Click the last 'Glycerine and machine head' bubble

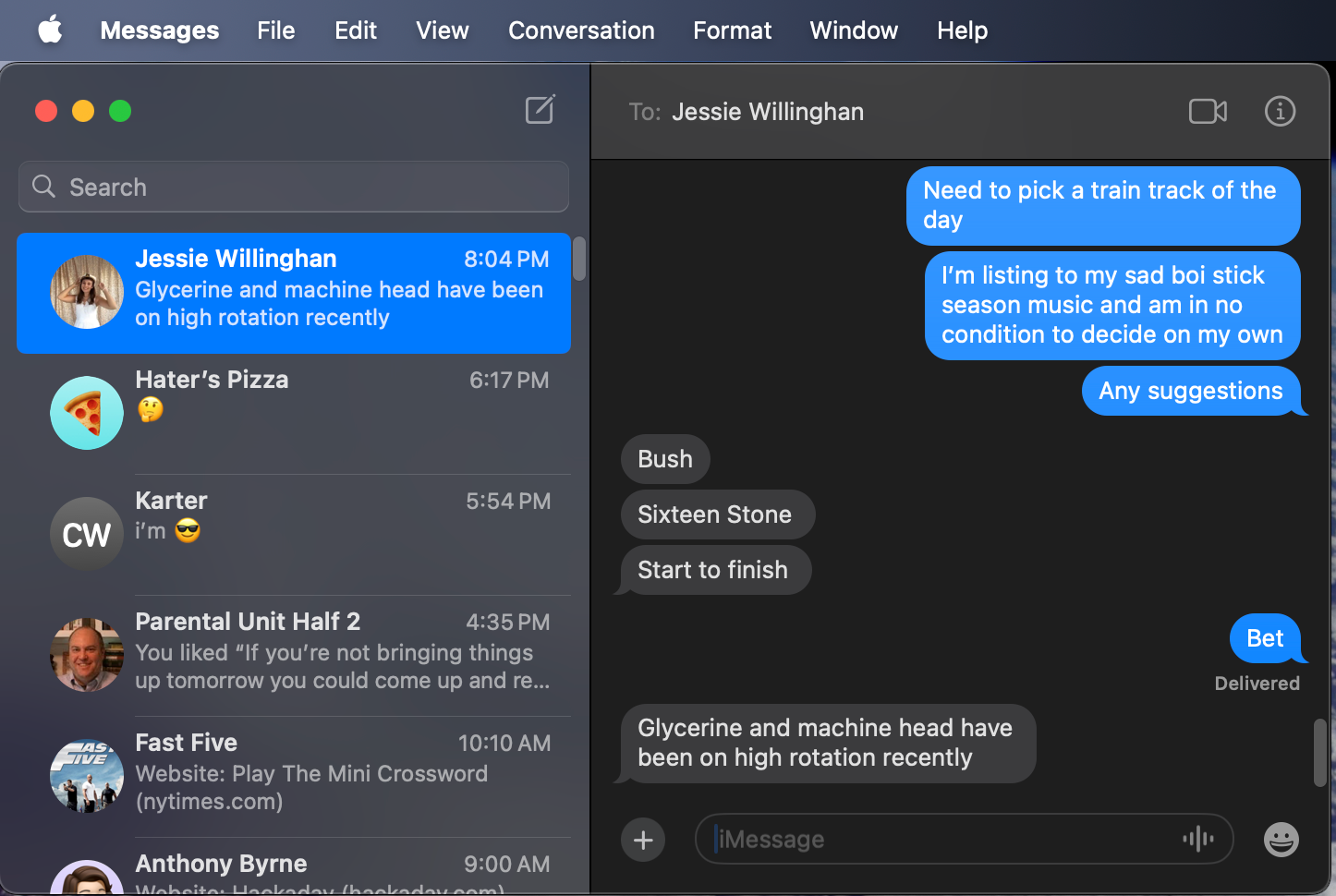click(828, 743)
